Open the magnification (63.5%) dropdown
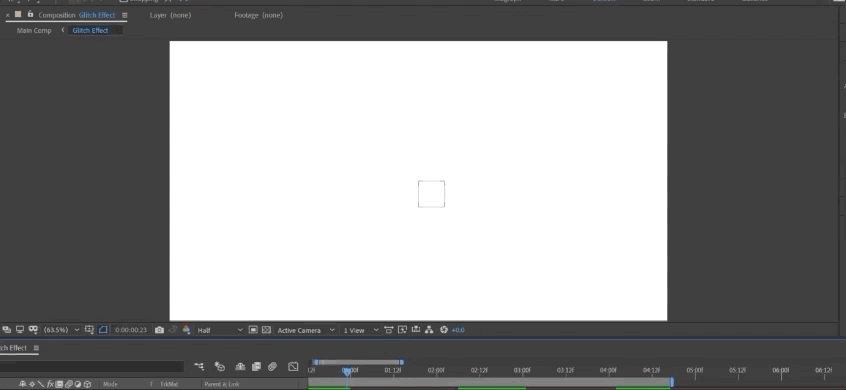846x390 pixels. [62, 330]
